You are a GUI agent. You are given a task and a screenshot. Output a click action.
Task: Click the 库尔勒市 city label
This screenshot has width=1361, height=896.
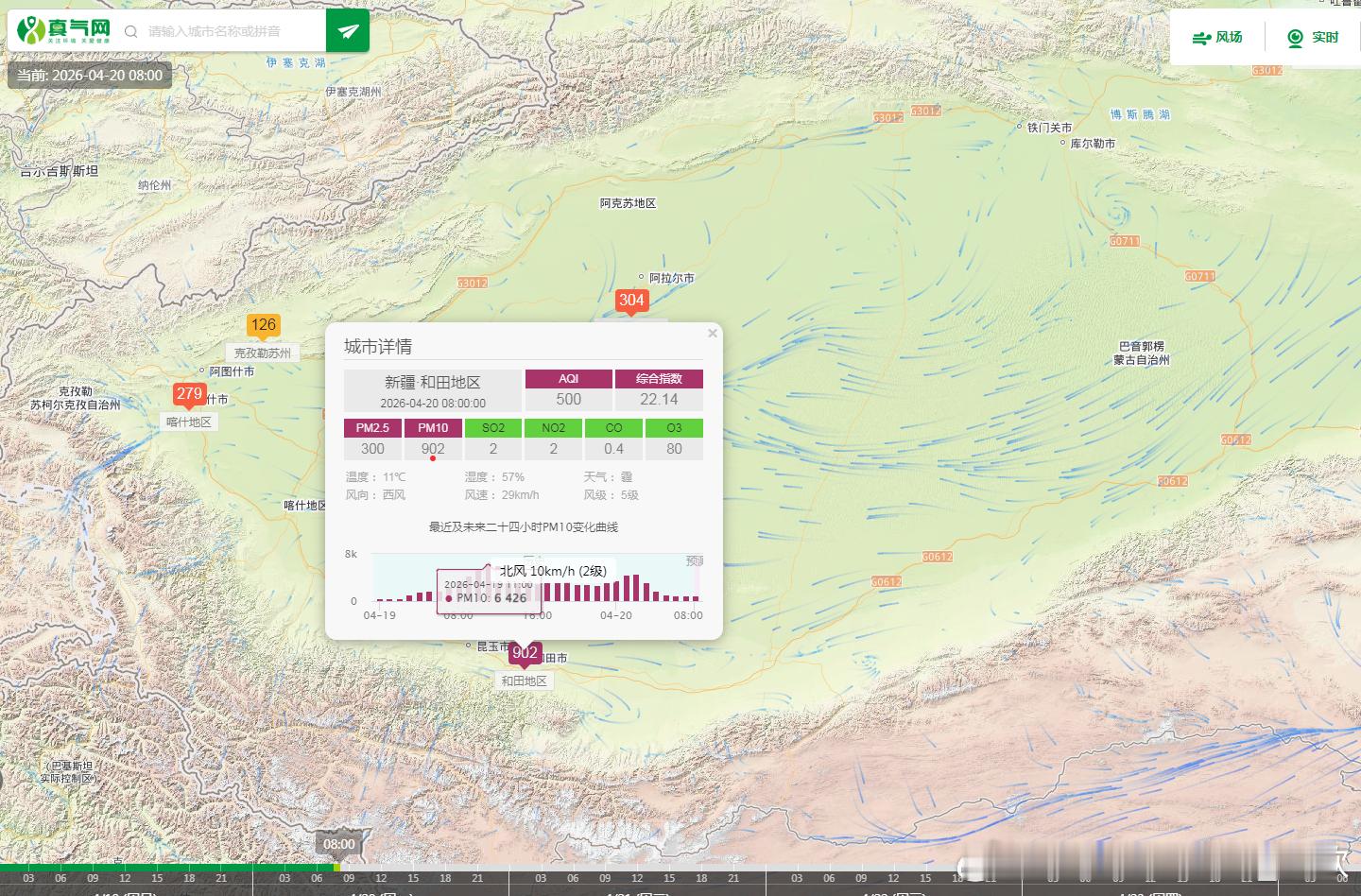point(1093,144)
